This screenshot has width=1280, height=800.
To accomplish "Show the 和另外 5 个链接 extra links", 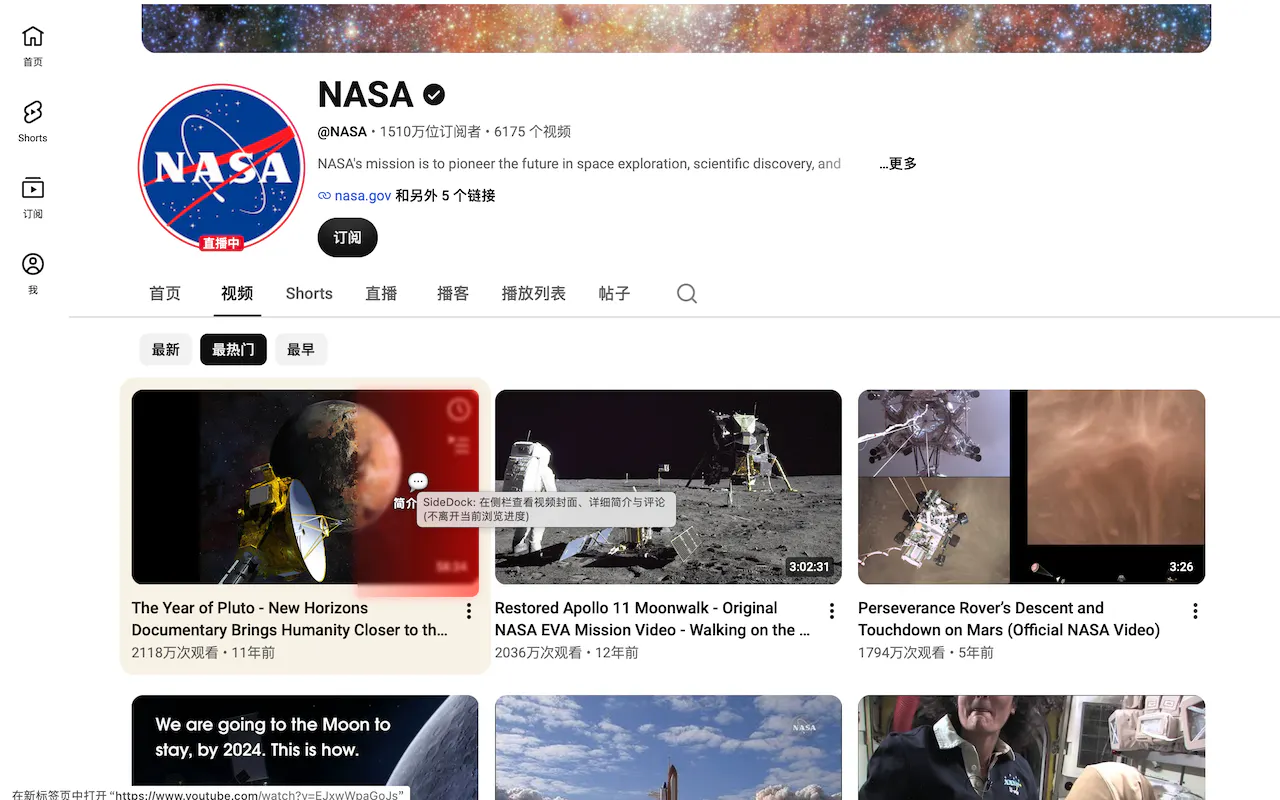I will pyautogui.click(x=445, y=196).
